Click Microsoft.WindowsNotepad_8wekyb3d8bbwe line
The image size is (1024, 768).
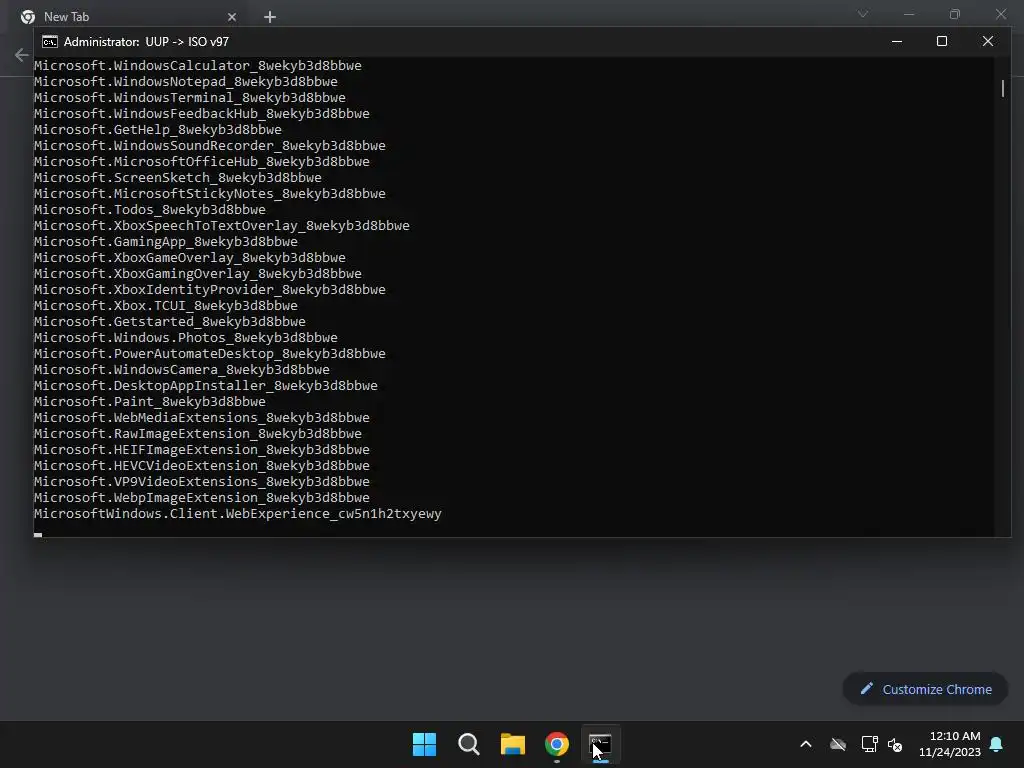coord(186,82)
